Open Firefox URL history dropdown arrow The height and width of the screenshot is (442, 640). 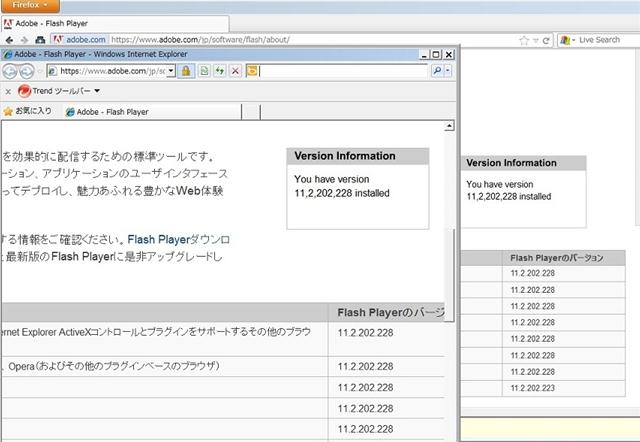pyautogui.click(x=536, y=40)
